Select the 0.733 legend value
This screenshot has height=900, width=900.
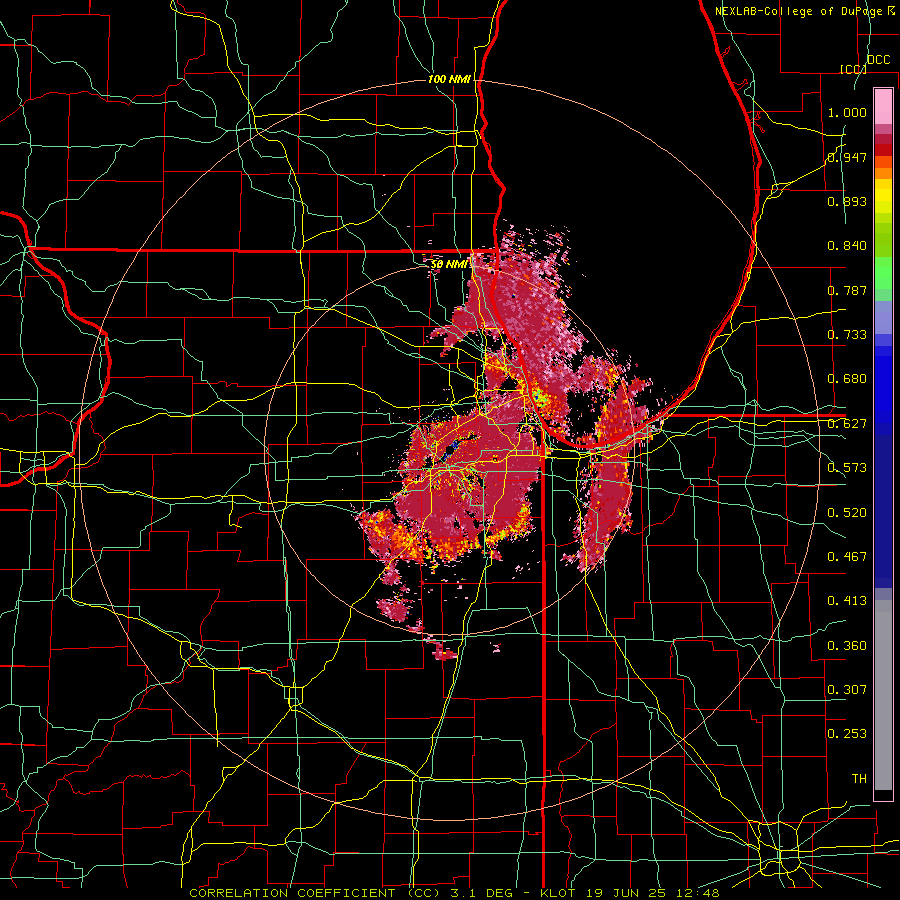(x=847, y=335)
